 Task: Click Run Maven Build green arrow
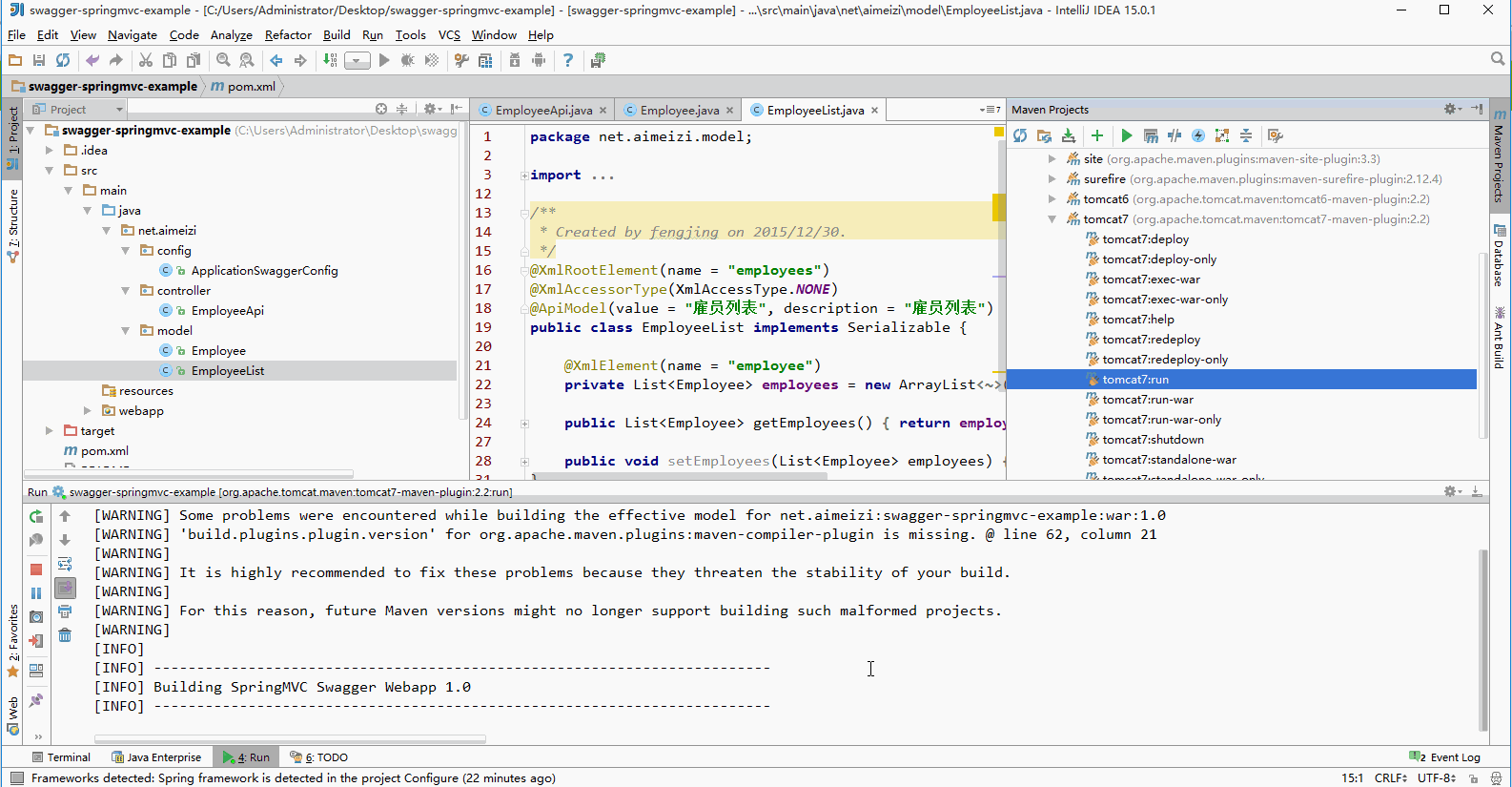click(1127, 135)
